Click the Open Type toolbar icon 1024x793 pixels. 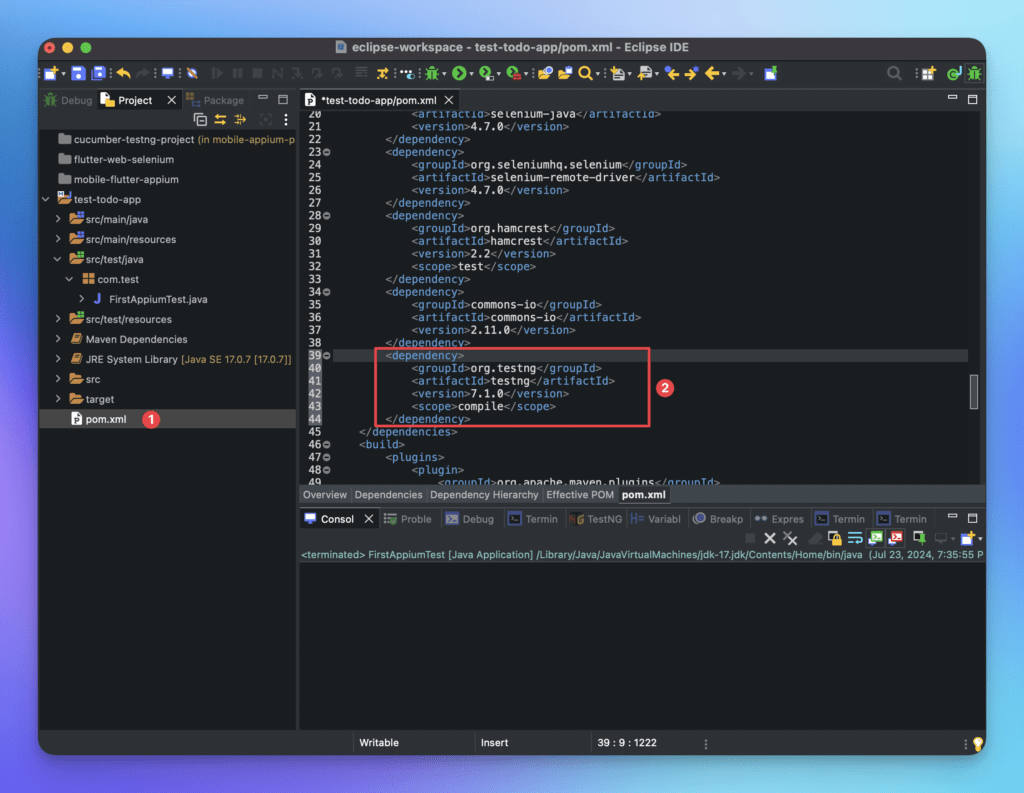[545, 73]
